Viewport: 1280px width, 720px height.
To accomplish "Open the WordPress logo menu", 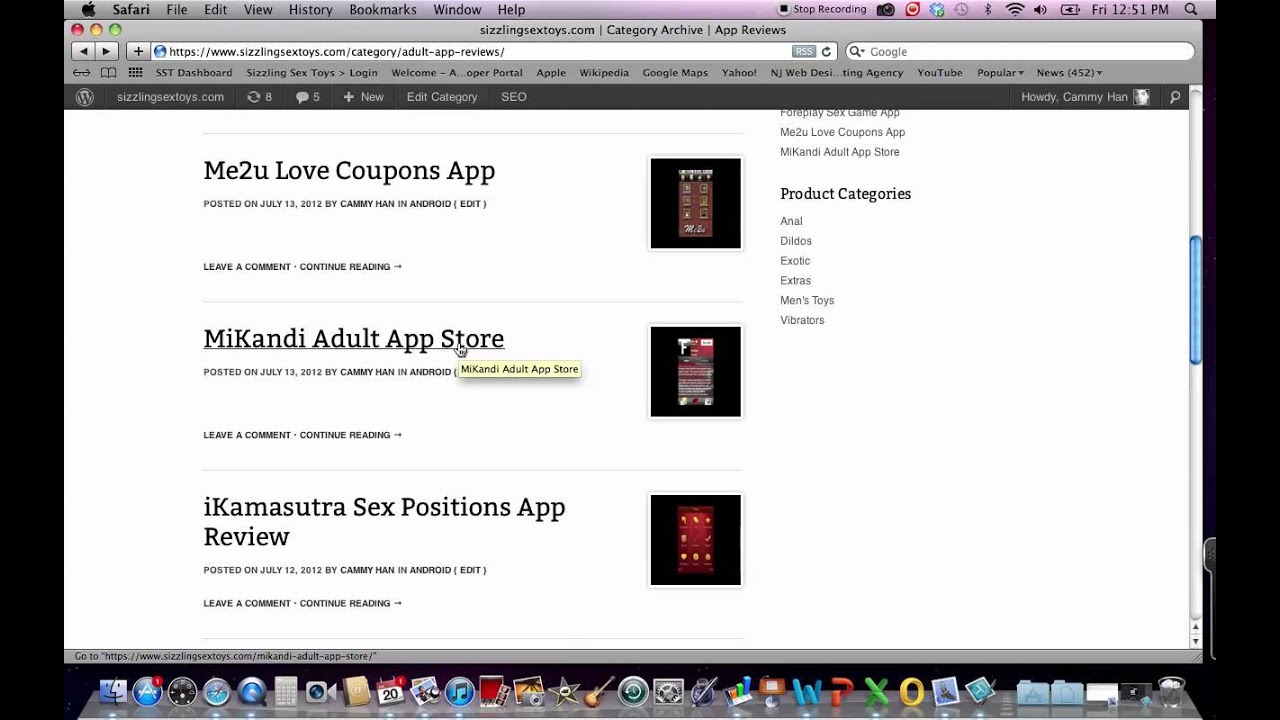I will point(85,97).
